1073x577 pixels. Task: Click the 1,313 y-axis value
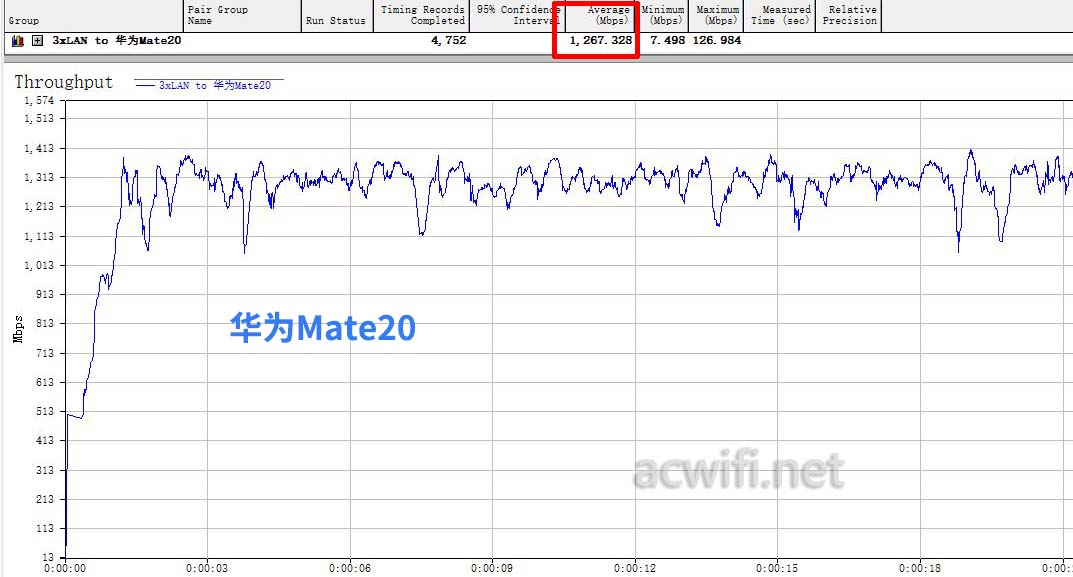click(x=39, y=178)
